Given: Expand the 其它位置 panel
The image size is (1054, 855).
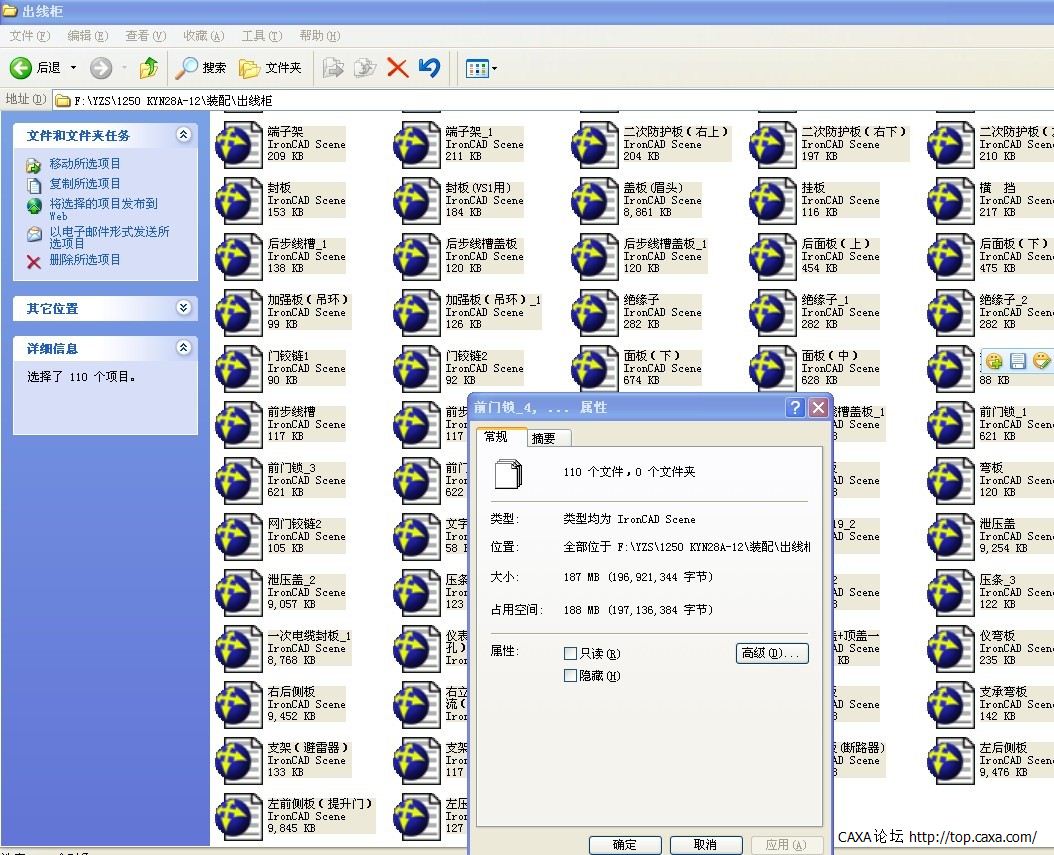Looking at the screenshot, I should pyautogui.click(x=183, y=308).
